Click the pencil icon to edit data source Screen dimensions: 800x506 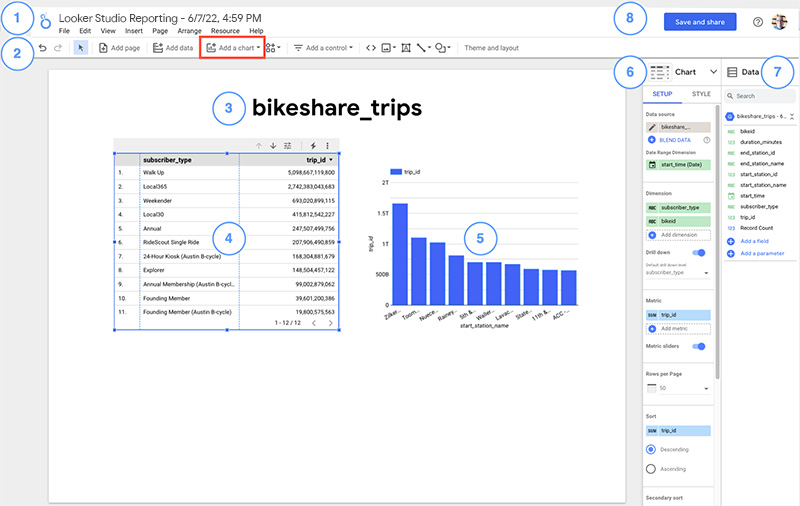click(653, 127)
